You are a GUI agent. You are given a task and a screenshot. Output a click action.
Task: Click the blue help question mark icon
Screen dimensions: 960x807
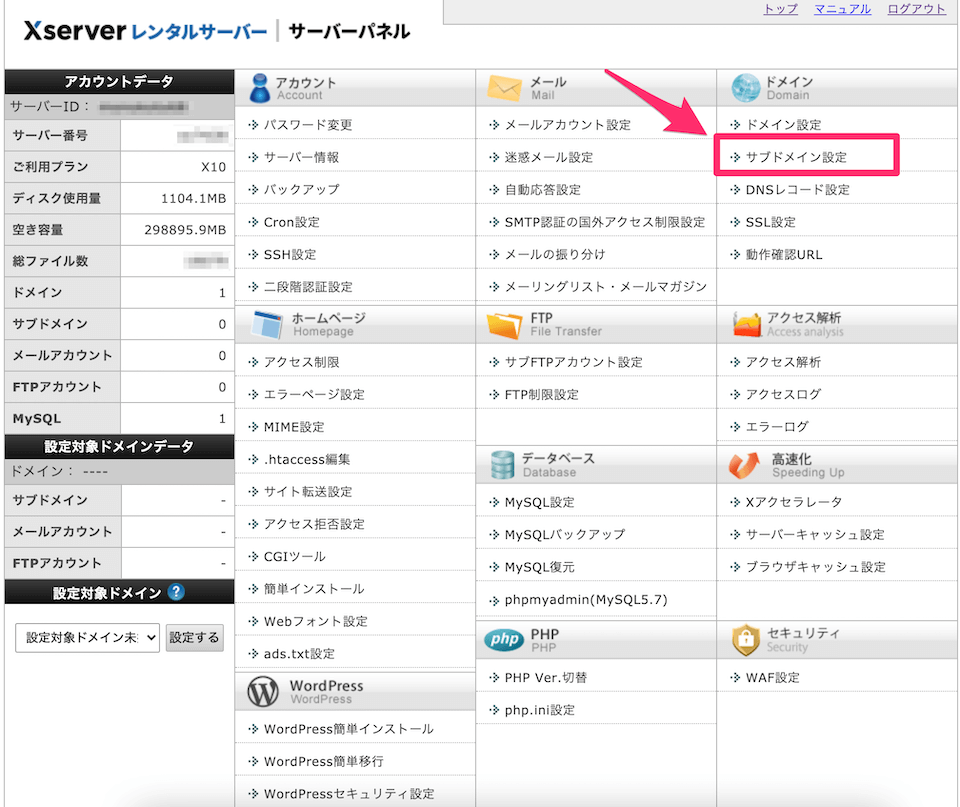[x=176, y=592]
